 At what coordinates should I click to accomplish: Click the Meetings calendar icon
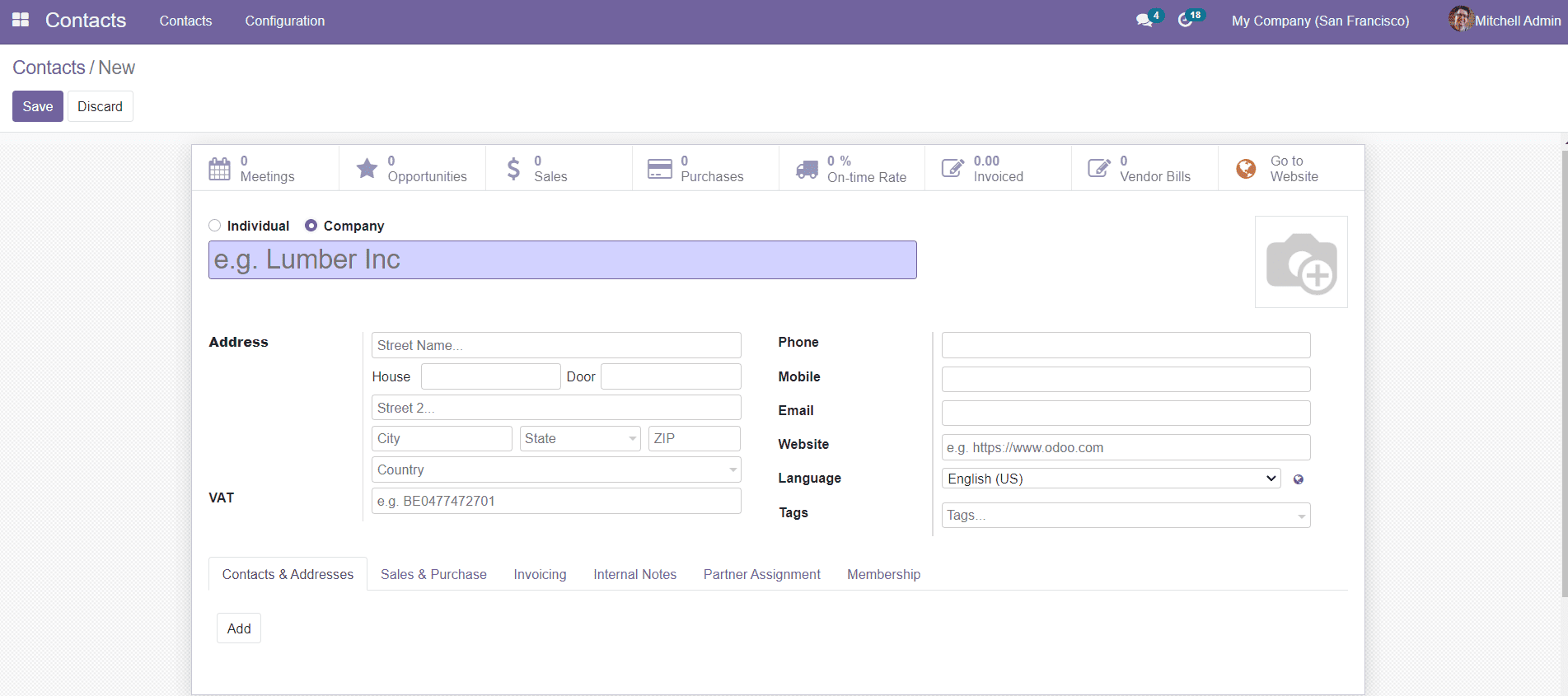pyautogui.click(x=219, y=169)
